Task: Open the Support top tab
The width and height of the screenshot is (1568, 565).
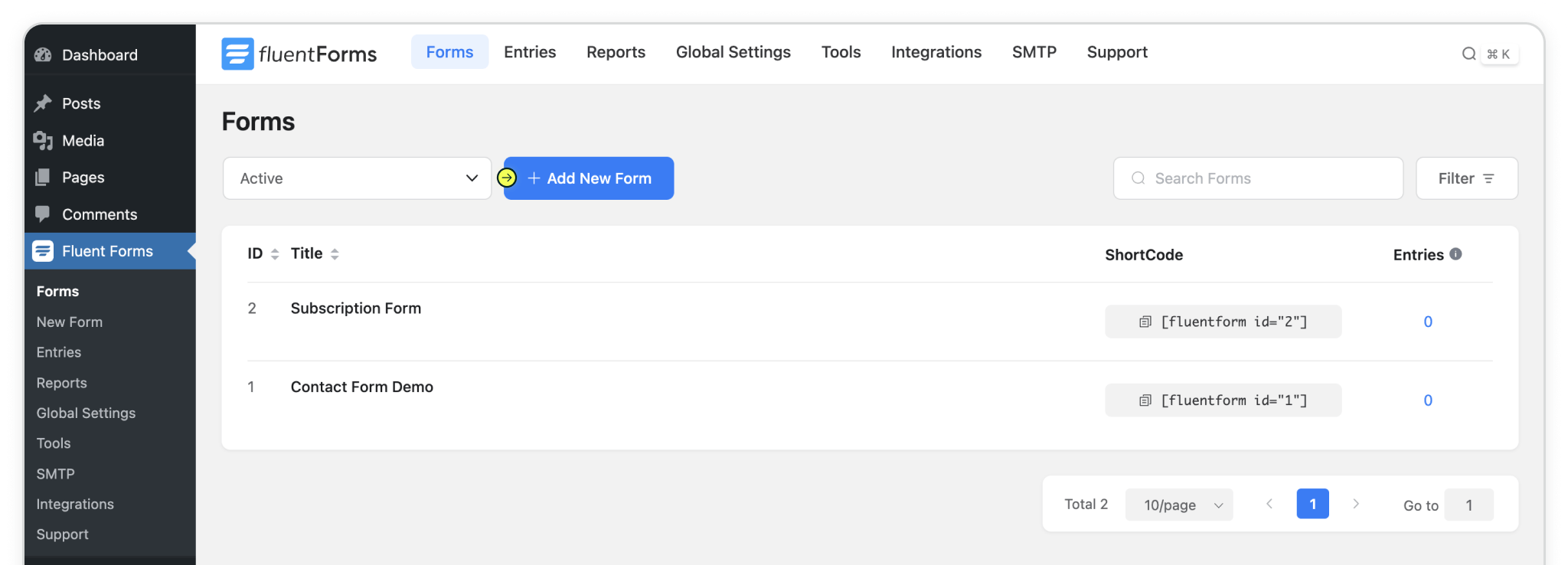Action: click(x=1117, y=52)
